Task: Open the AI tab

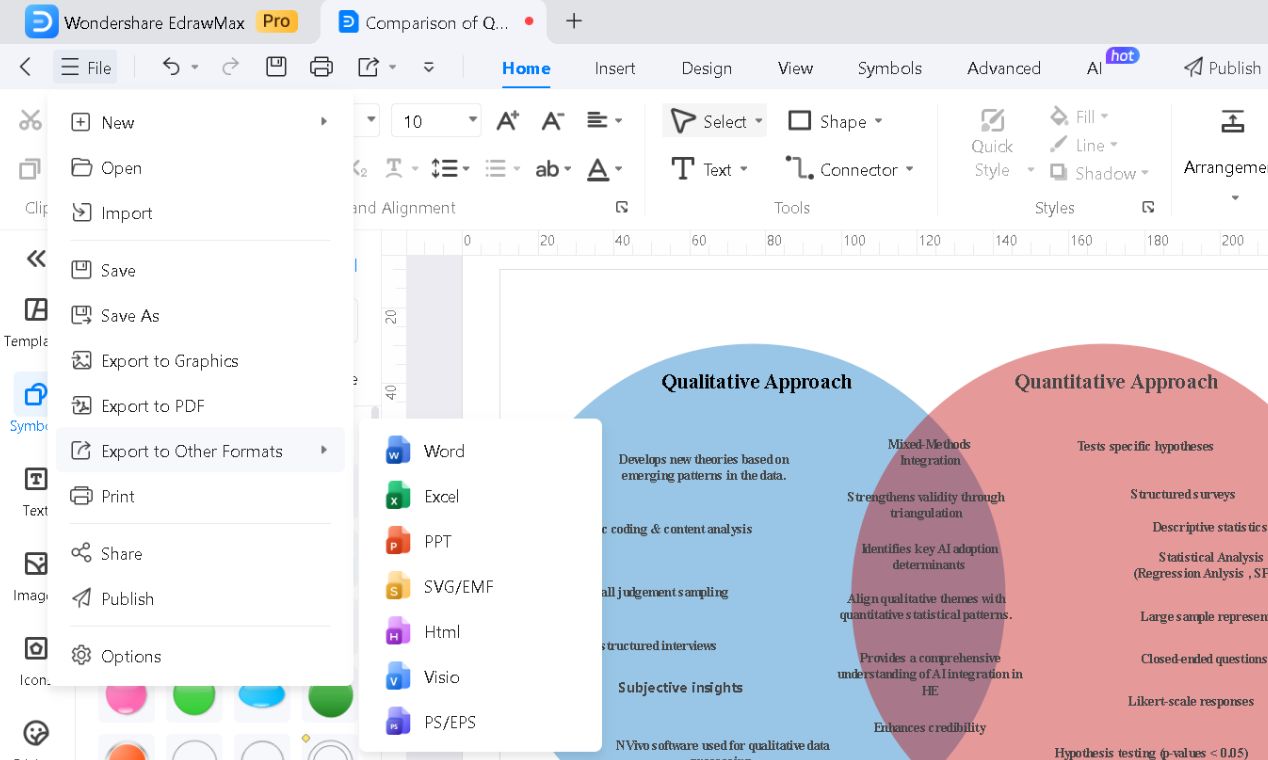Action: click(1095, 68)
